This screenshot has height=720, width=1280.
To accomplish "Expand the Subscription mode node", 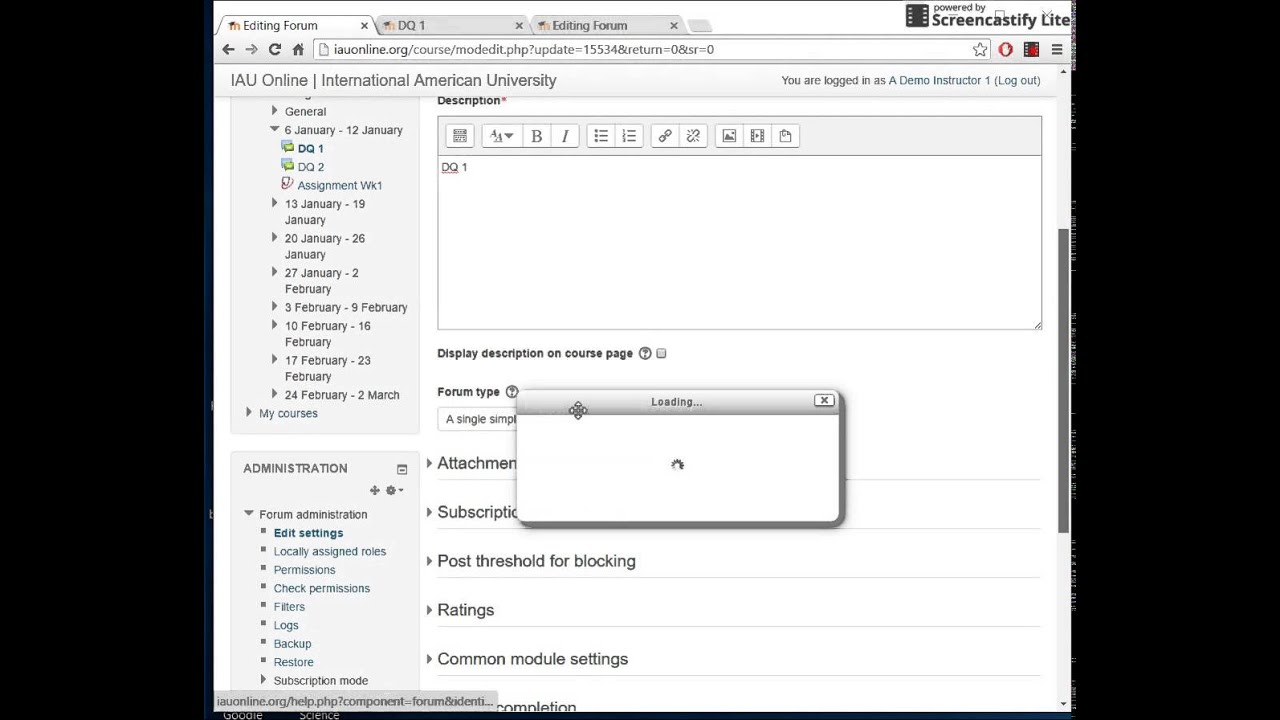I will (x=264, y=680).
